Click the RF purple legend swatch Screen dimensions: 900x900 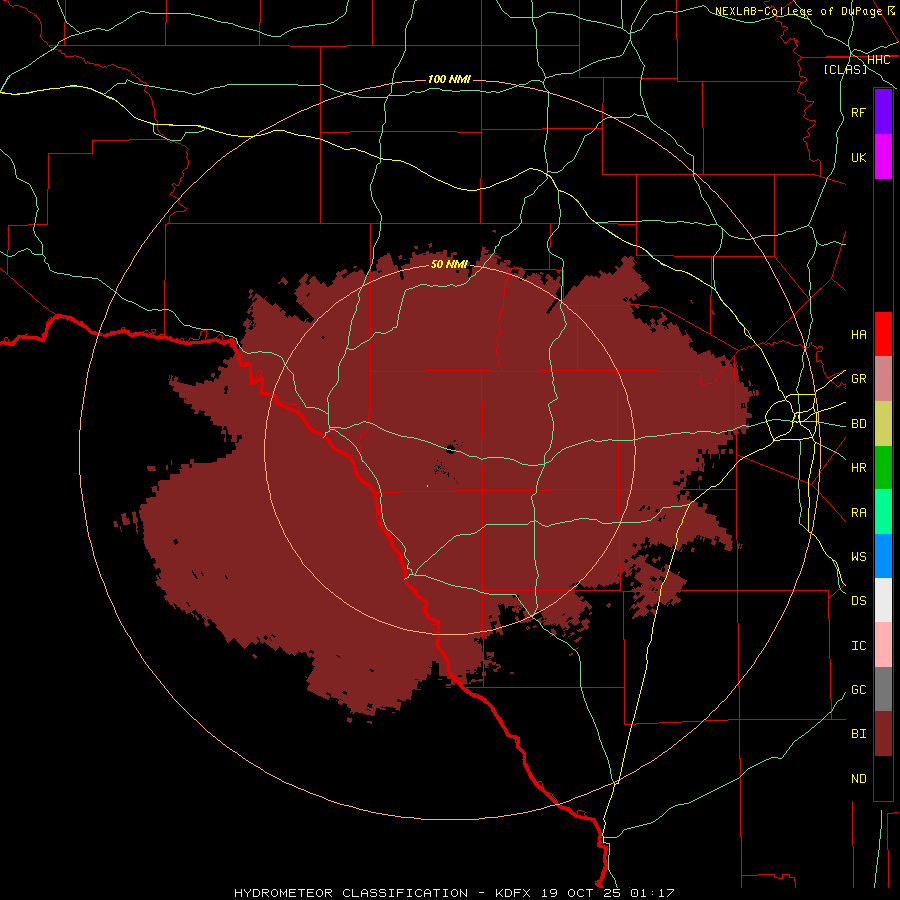883,112
